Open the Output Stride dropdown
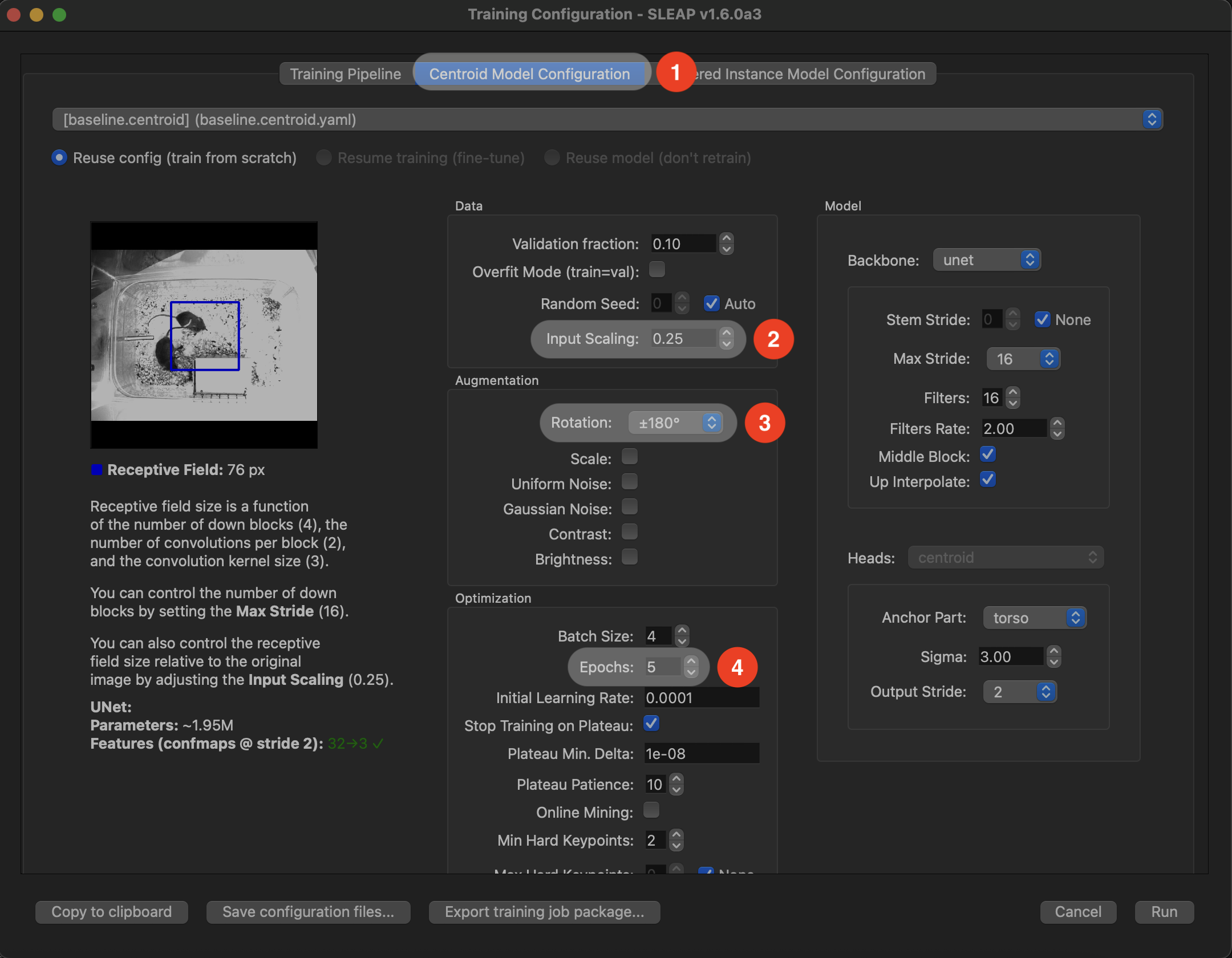The height and width of the screenshot is (958, 1232). [x=1020, y=692]
